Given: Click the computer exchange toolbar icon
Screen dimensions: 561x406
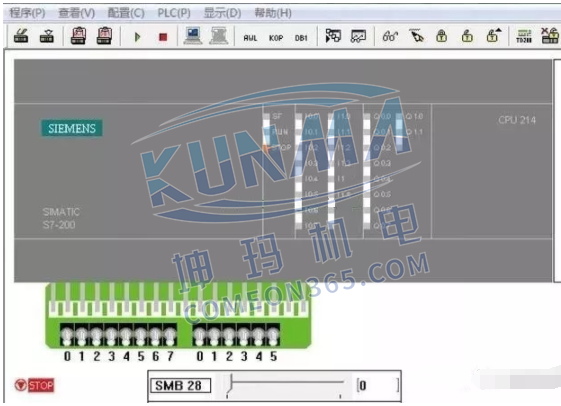Looking at the screenshot, I should (193, 36).
